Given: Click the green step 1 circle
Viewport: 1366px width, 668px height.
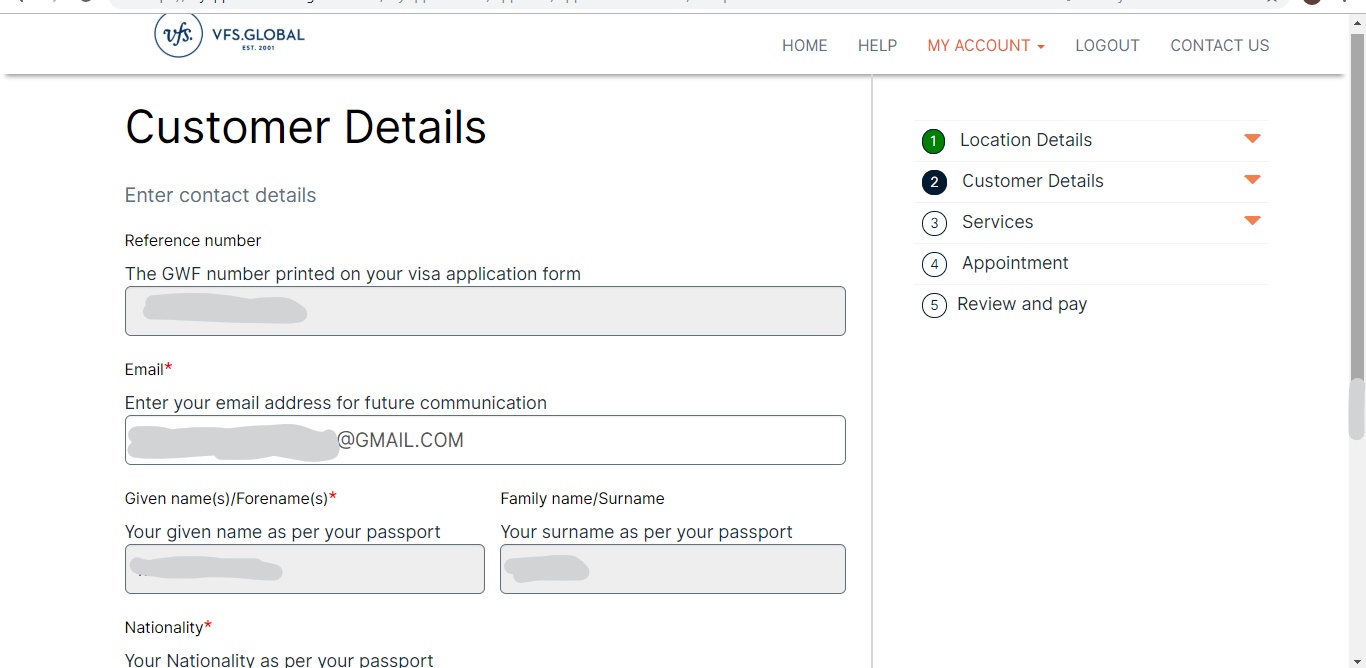Looking at the screenshot, I should click(x=933, y=141).
